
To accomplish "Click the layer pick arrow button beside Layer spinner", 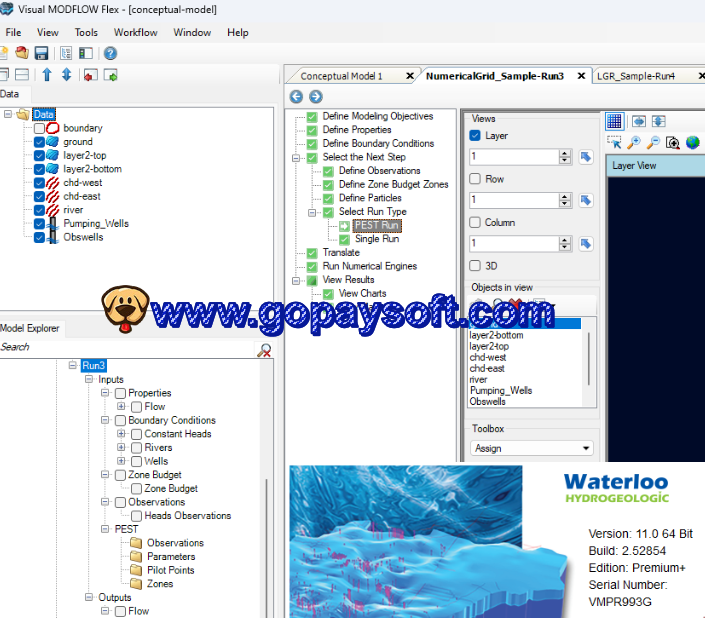I will tap(585, 157).
